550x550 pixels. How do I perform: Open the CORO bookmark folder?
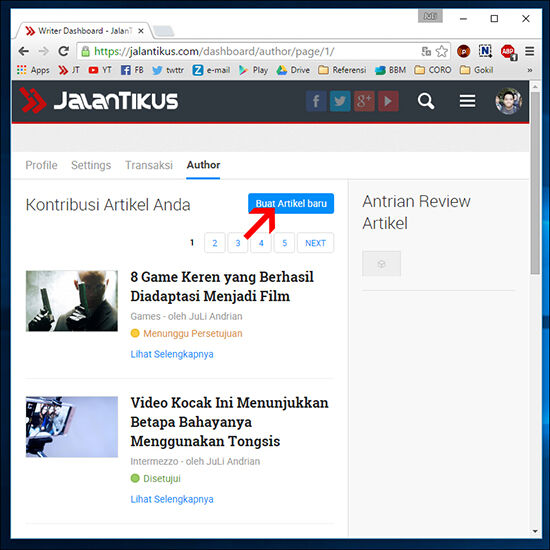[x=433, y=70]
